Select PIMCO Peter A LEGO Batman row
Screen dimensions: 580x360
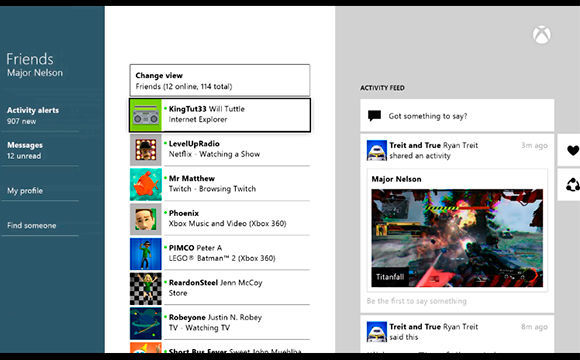point(220,254)
